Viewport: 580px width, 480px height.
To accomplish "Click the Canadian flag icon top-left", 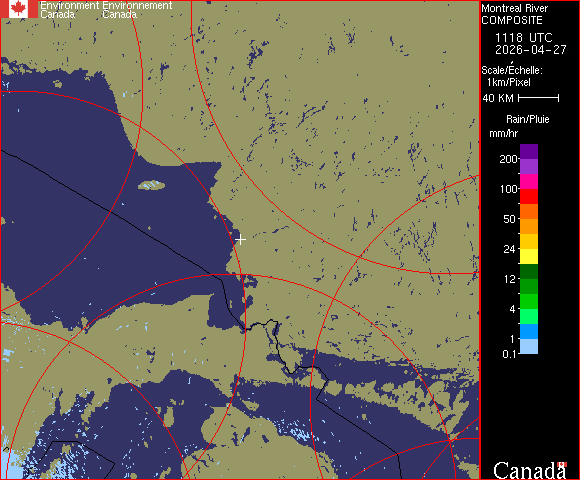I will pyautogui.click(x=19, y=9).
